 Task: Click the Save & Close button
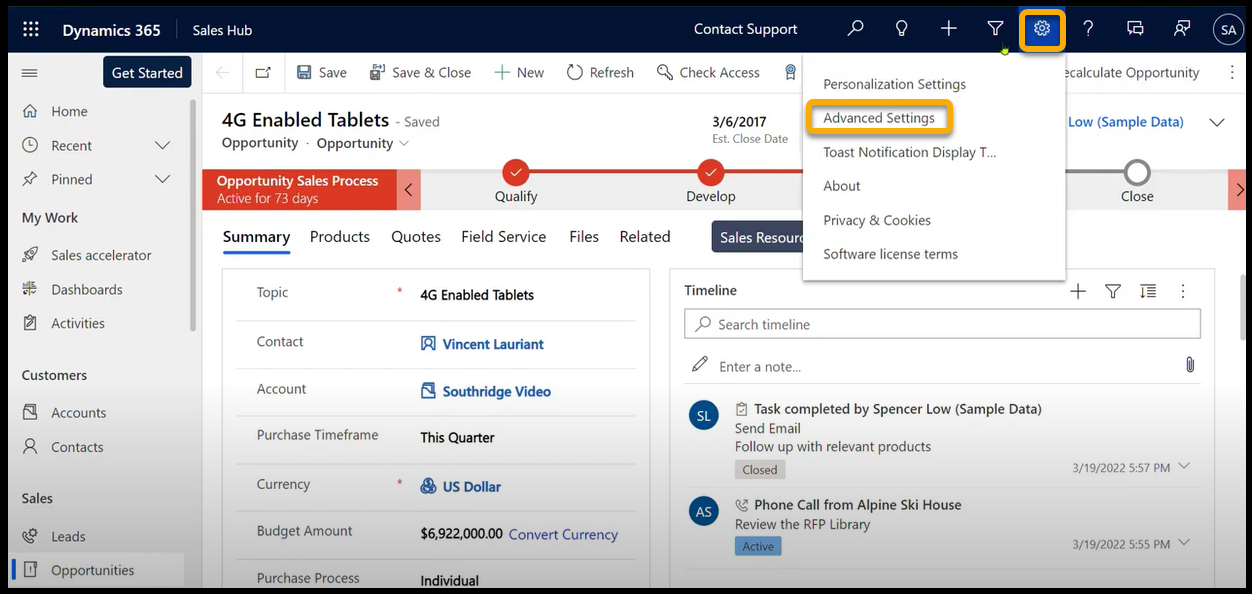[420, 73]
